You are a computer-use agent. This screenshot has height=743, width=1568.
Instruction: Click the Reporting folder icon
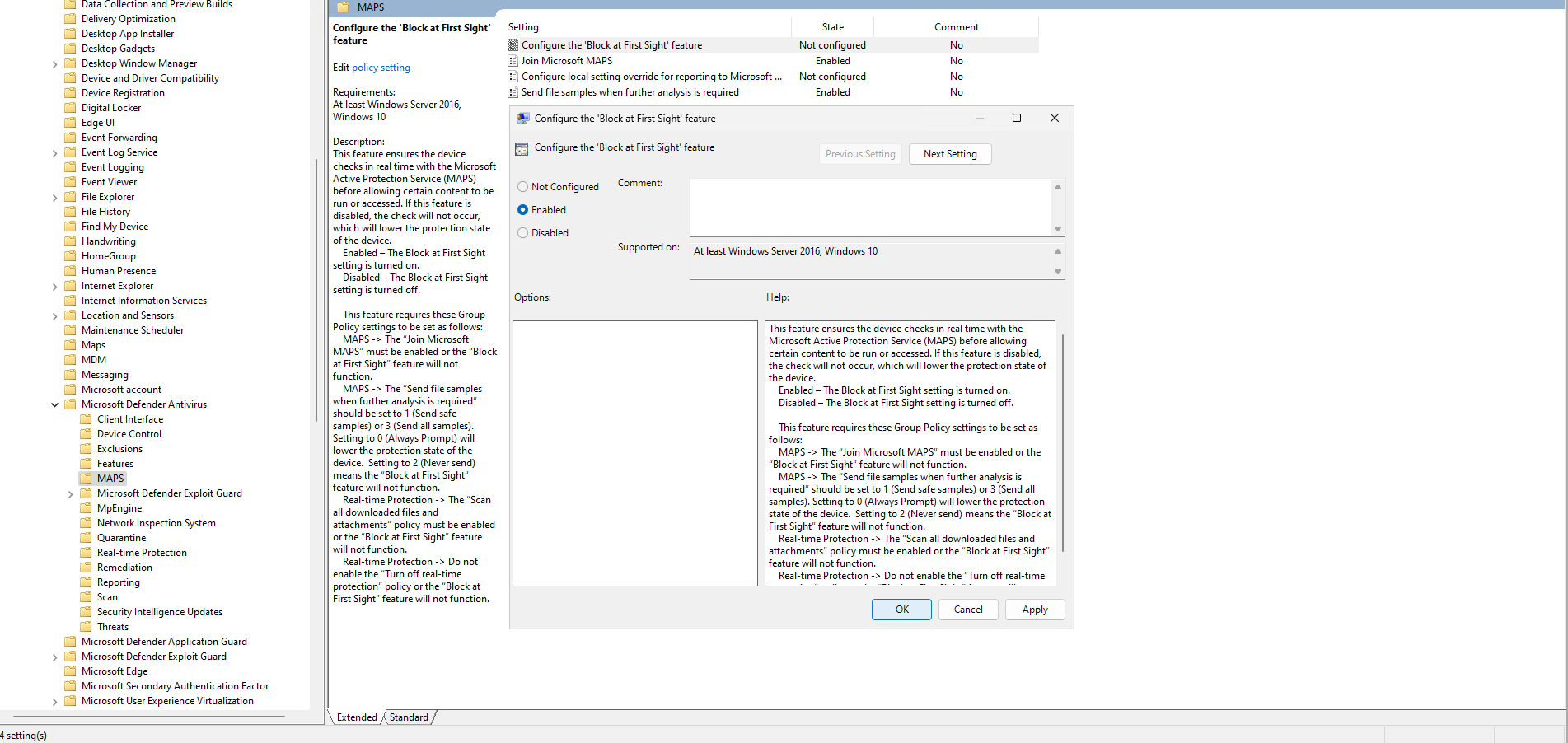(86, 582)
